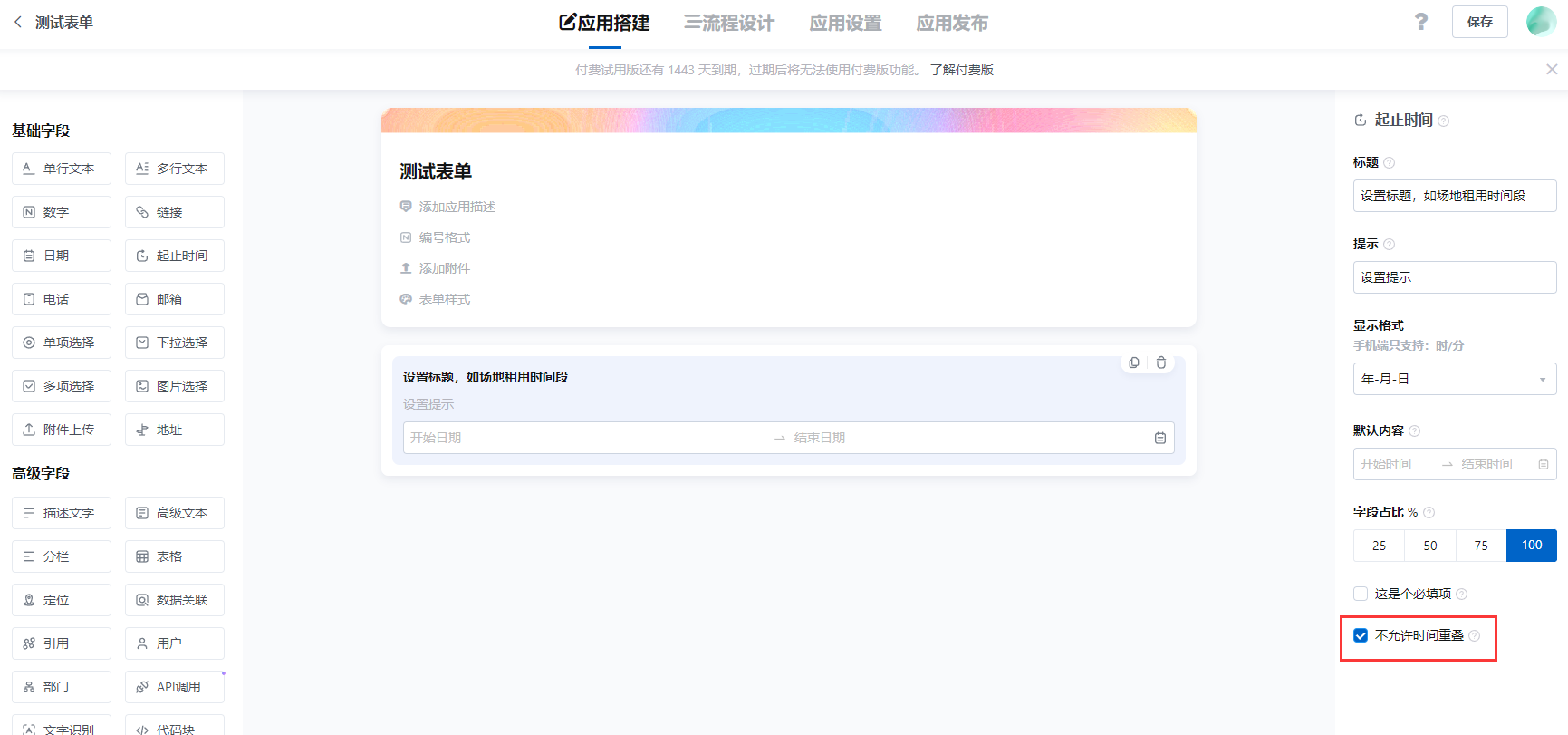Click the 提示 input in properties panel
Image resolution: width=1568 pixels, height=735 pixels.
1455,277
